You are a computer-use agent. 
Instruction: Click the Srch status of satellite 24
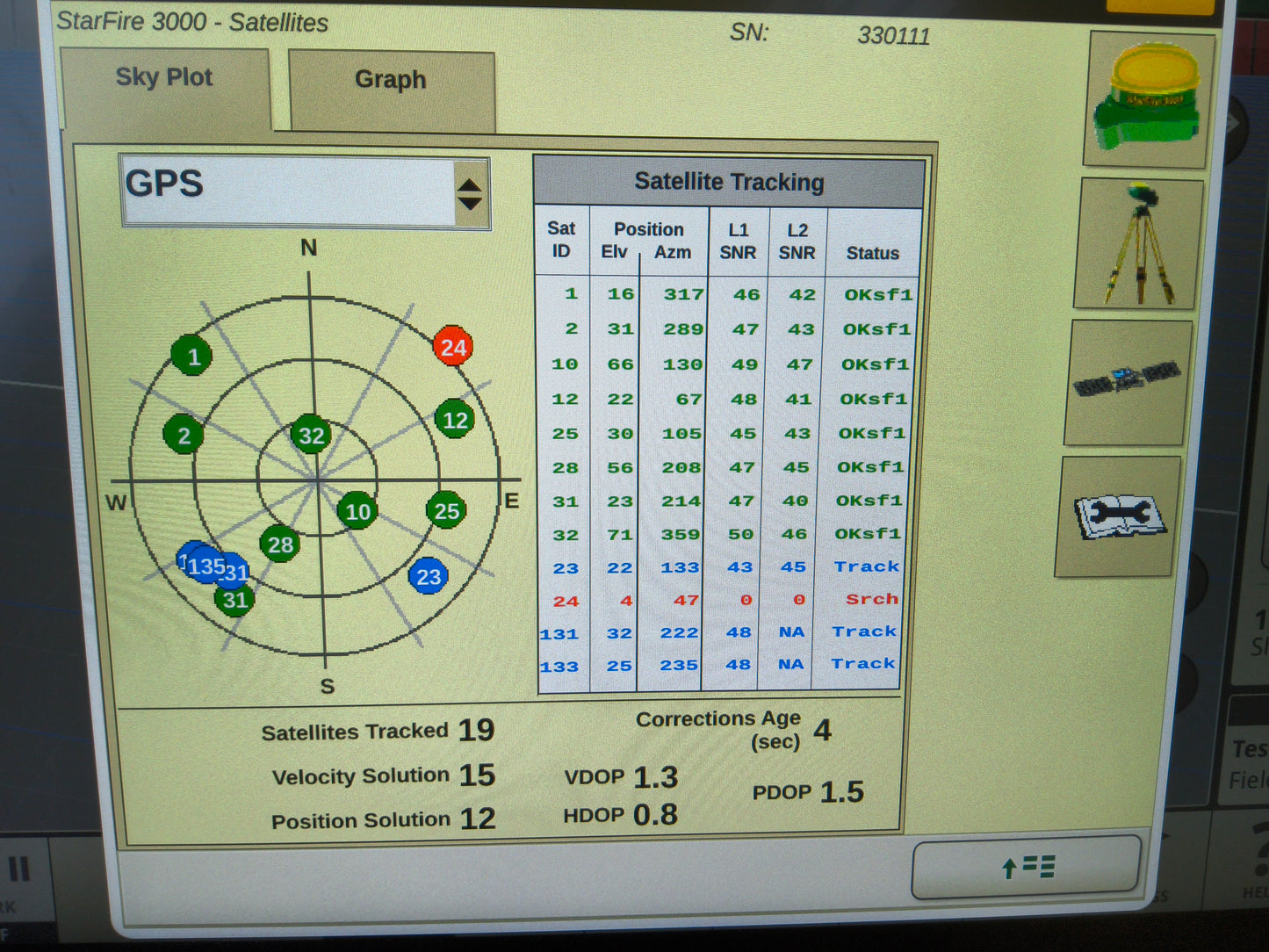click(872, 599)
